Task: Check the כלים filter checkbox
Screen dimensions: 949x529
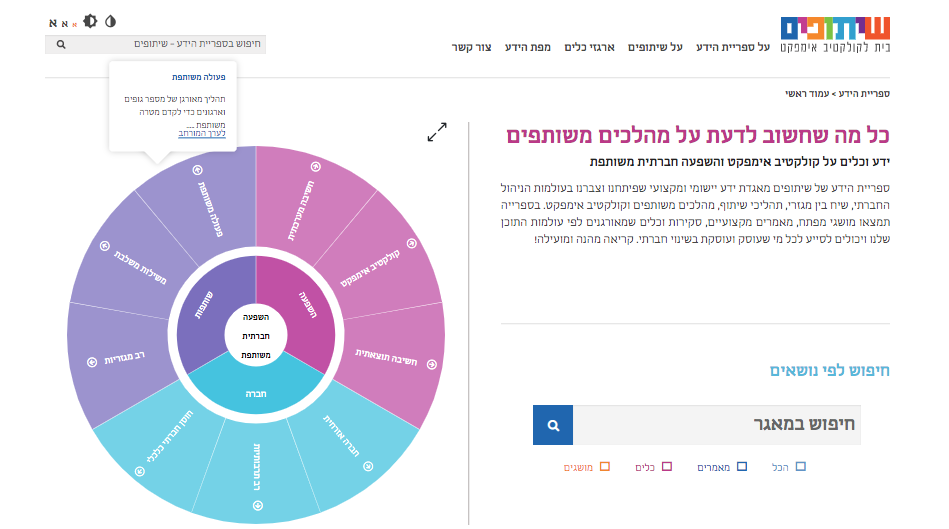Action: coord(667,466)
